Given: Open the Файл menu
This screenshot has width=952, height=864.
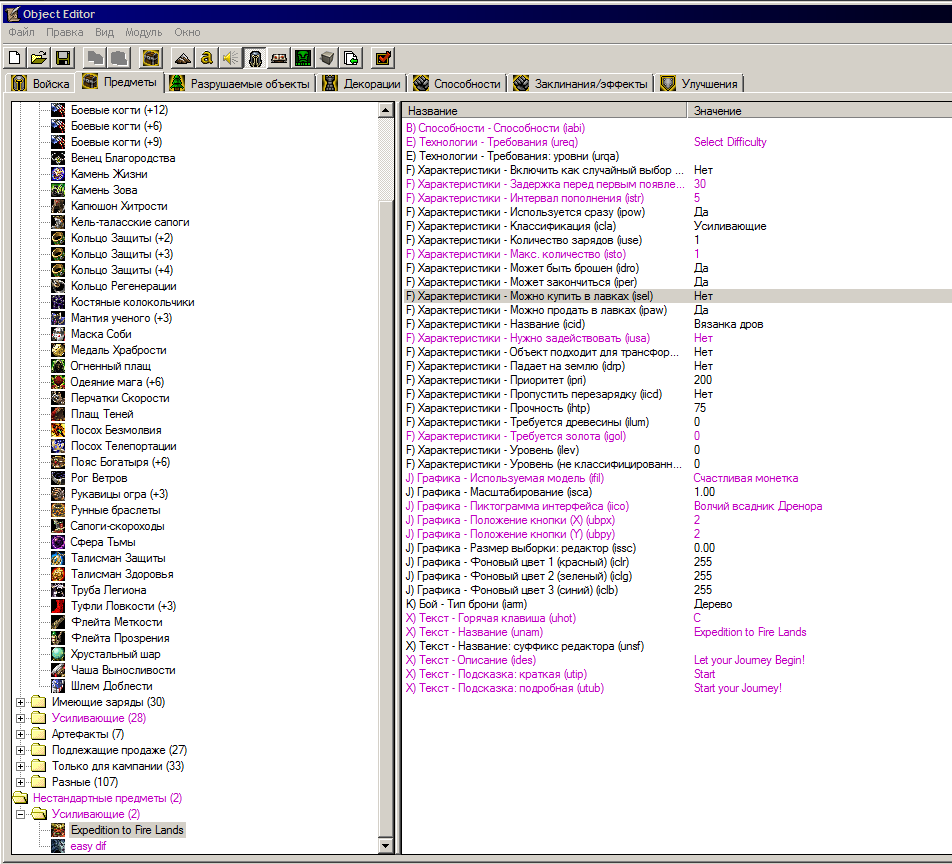Looking at the screenshot, I should [21, 33].
